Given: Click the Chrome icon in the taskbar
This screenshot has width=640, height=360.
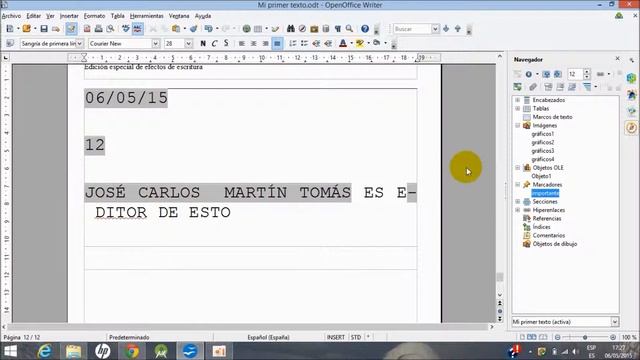Looking at the screenshot, I should [x=131, y=351].
